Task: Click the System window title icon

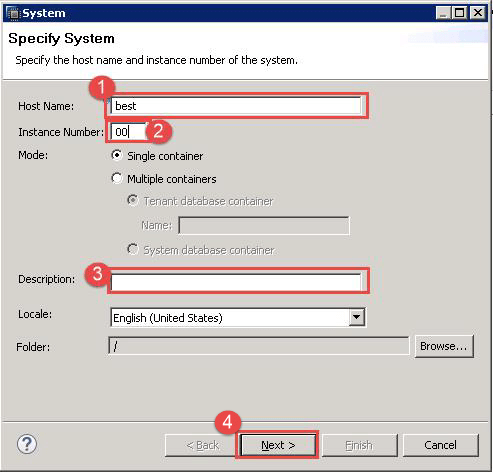Action: coord(14,13)
